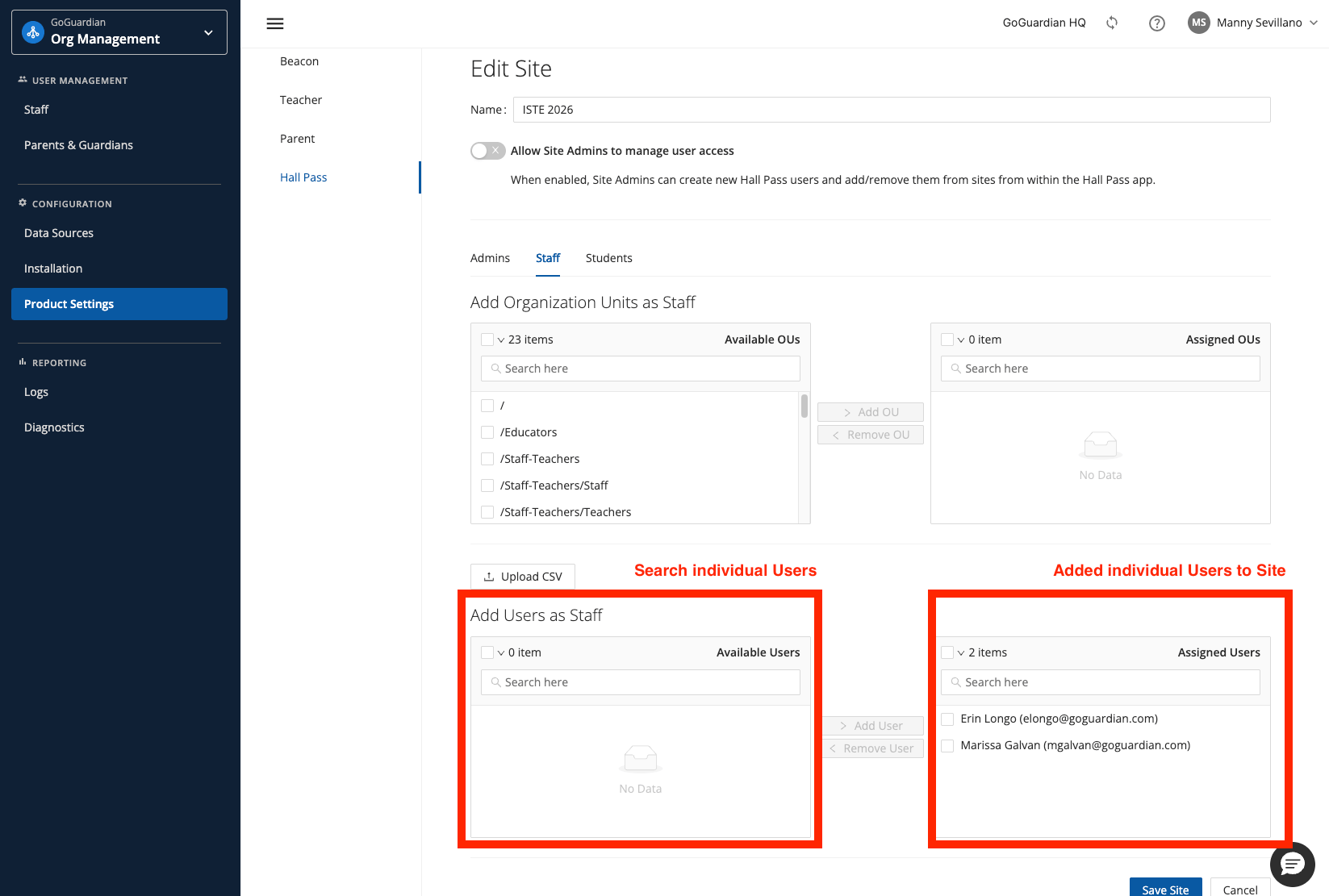
Task: Check the root "/" OU checkbox
Action: click(487, 406)
